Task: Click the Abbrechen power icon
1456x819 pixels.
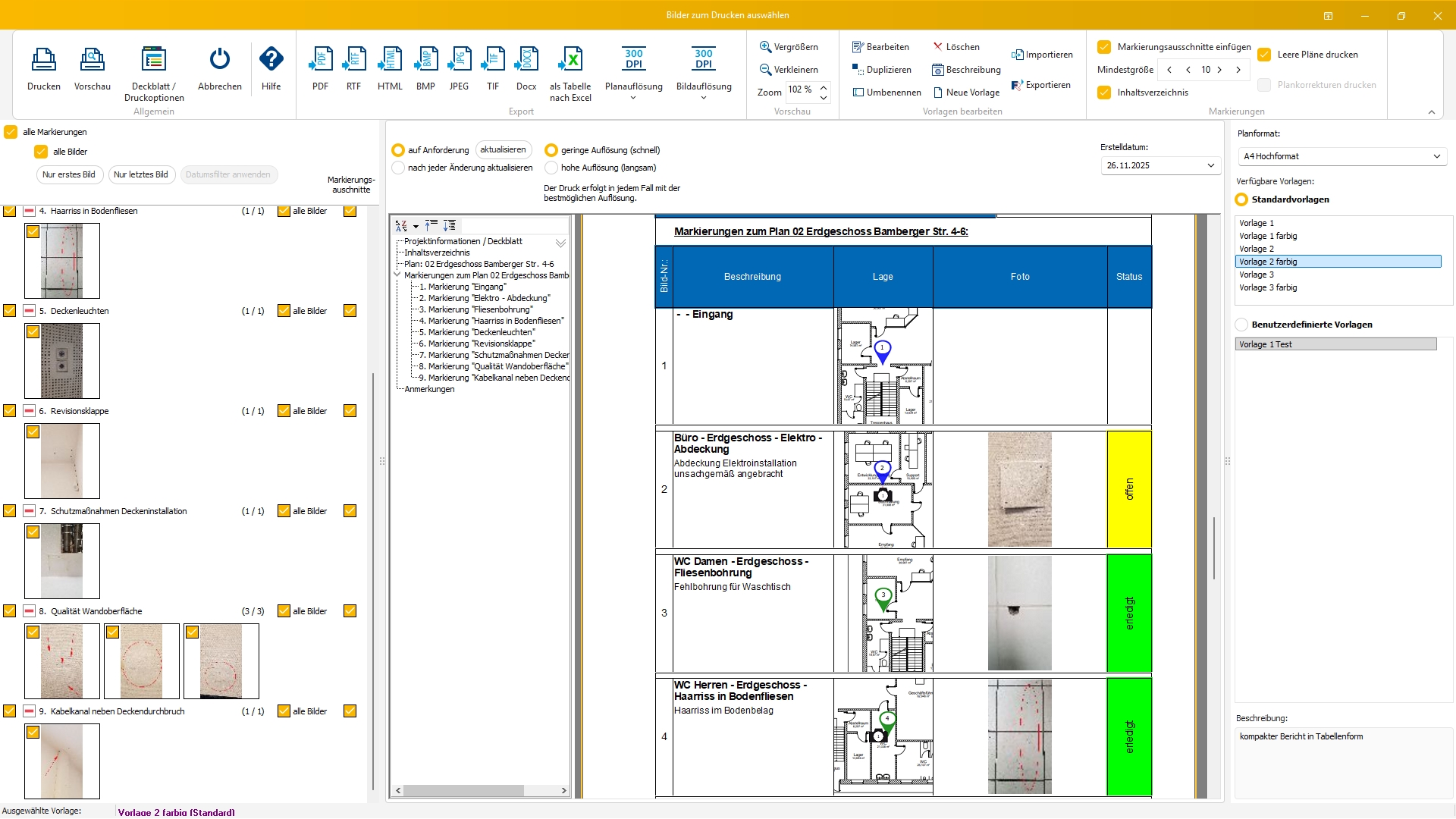Action: tap(220, 60)
